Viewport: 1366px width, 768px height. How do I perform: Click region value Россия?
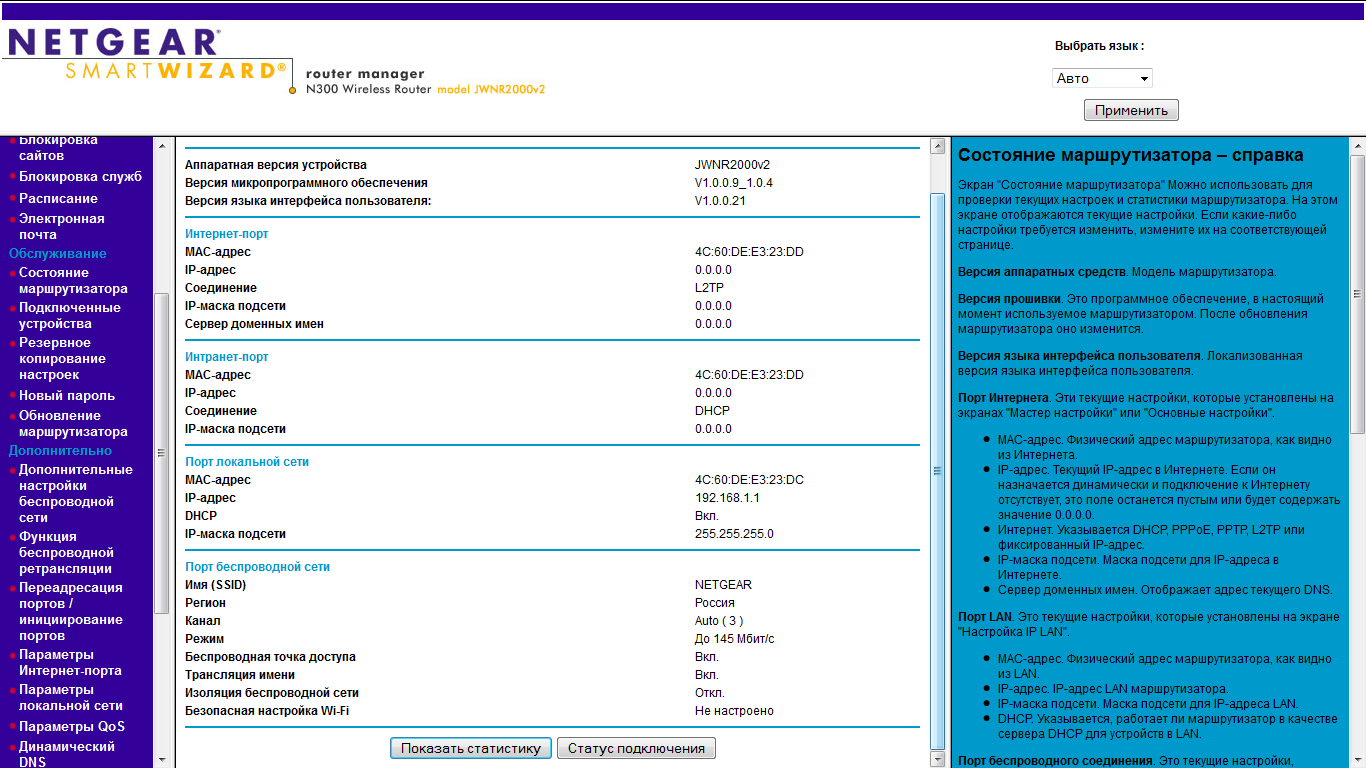(x=714, y=603)
